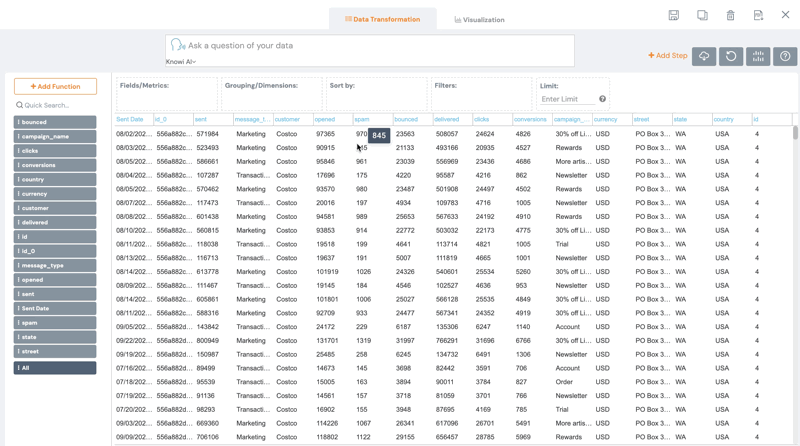Click the Limit field info icon
800x446 pixels.
[602, 99]
